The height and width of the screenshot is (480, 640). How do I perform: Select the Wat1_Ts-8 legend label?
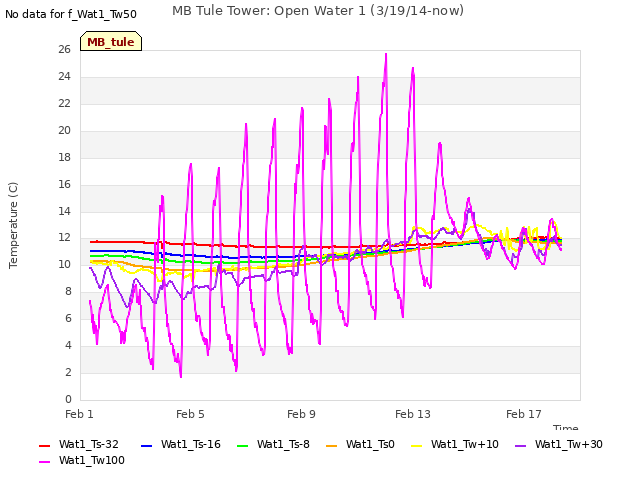tap(283, 444)
